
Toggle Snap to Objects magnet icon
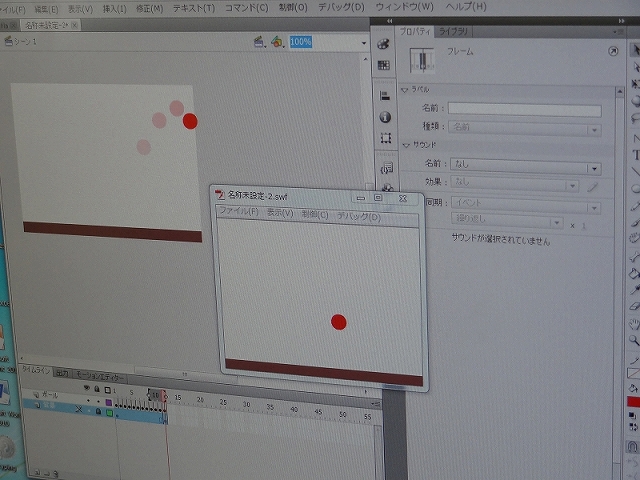pyautogui.click(x=632, y=446)
